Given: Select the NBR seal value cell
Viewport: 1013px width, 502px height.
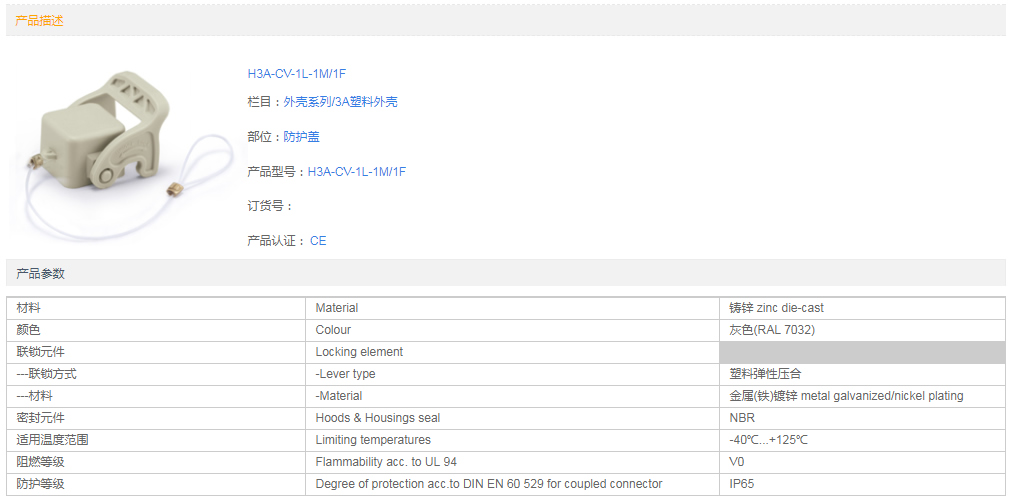Looking at the screenshot, I should pyautogui.click(x=742, y=418).
